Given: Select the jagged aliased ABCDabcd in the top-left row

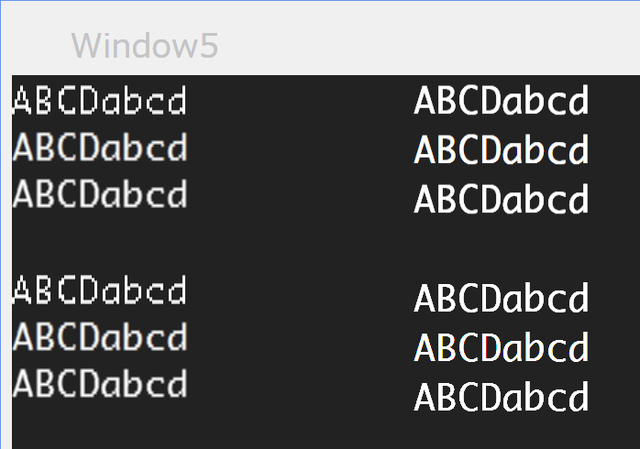Looking at the screenshot, I should tap(100, 100).
